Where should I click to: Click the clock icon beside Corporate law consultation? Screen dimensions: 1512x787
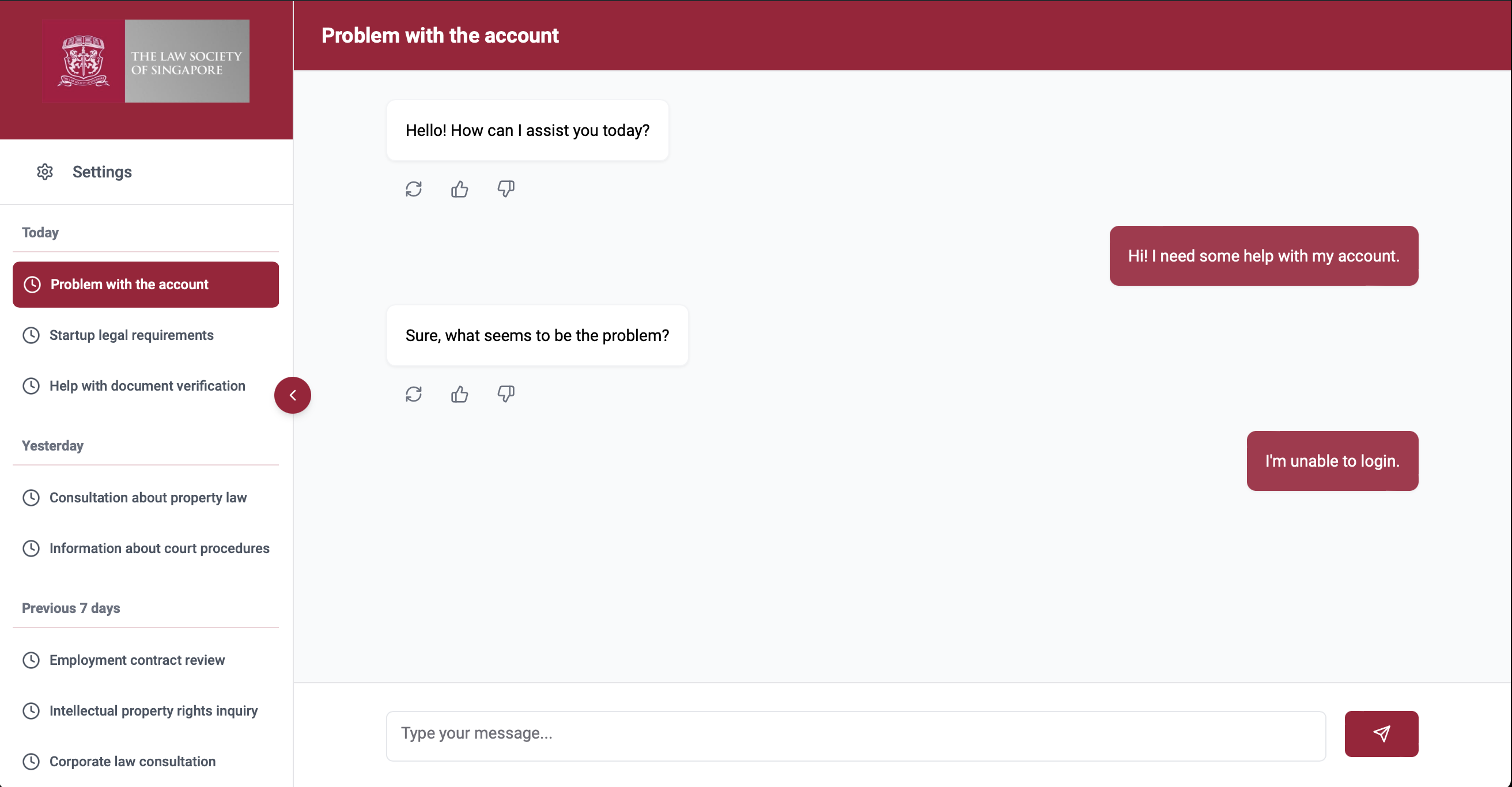32,761
